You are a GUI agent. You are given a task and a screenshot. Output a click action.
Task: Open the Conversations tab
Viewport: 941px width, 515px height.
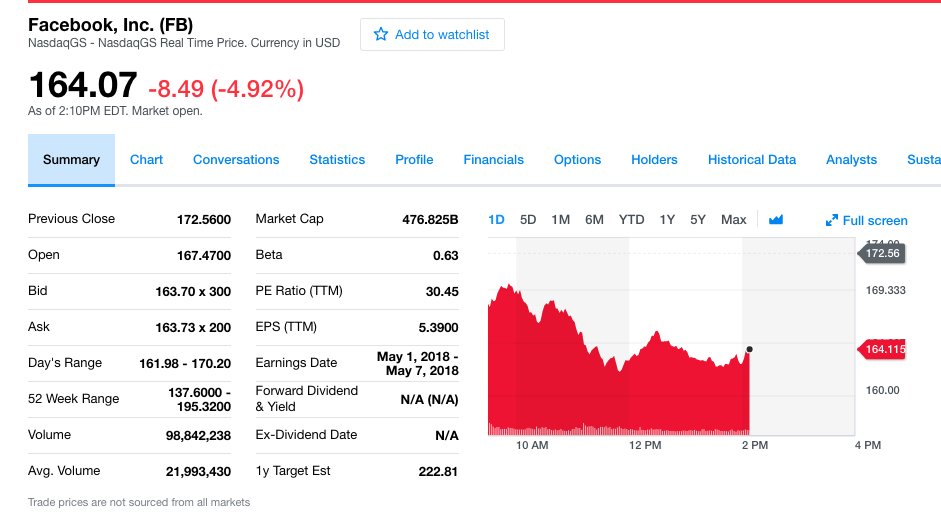[236, 160]
